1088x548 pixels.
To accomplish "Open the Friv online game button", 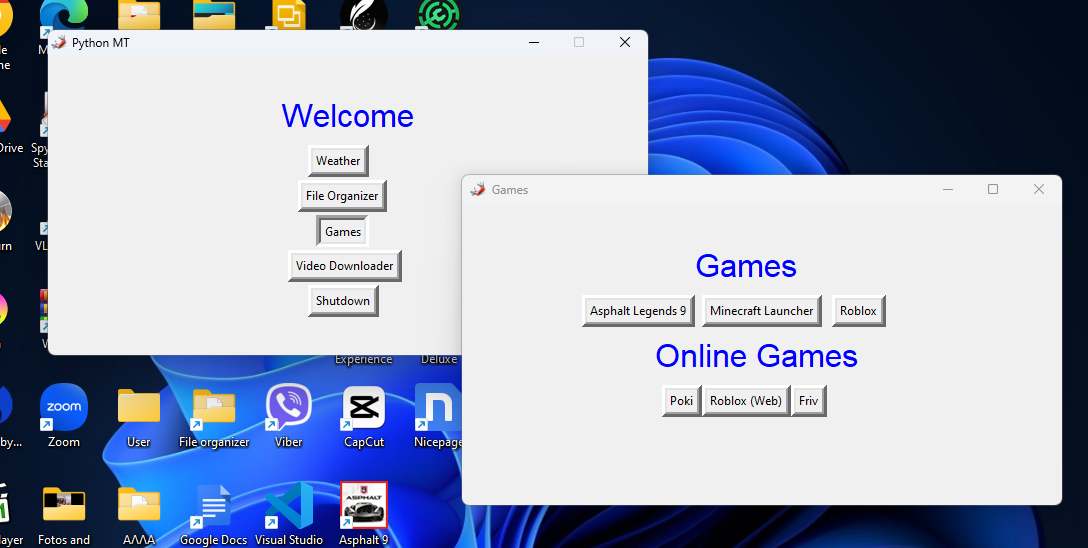I will coord(808,401).
